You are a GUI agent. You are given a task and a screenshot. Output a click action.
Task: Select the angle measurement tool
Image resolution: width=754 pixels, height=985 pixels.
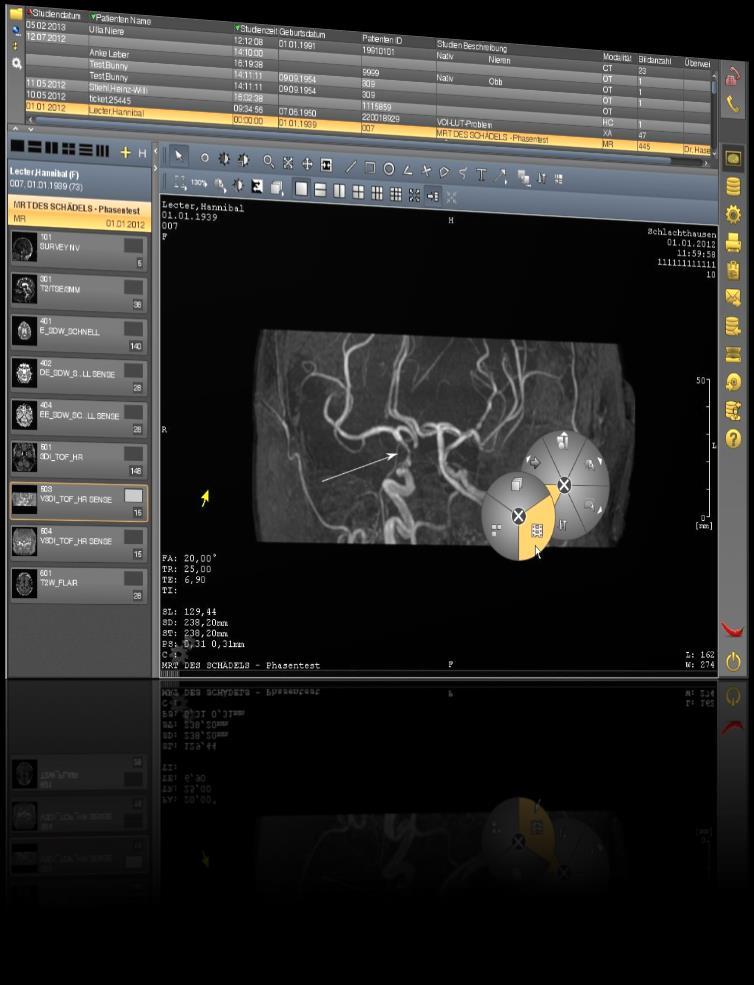(x=408, y=170)
